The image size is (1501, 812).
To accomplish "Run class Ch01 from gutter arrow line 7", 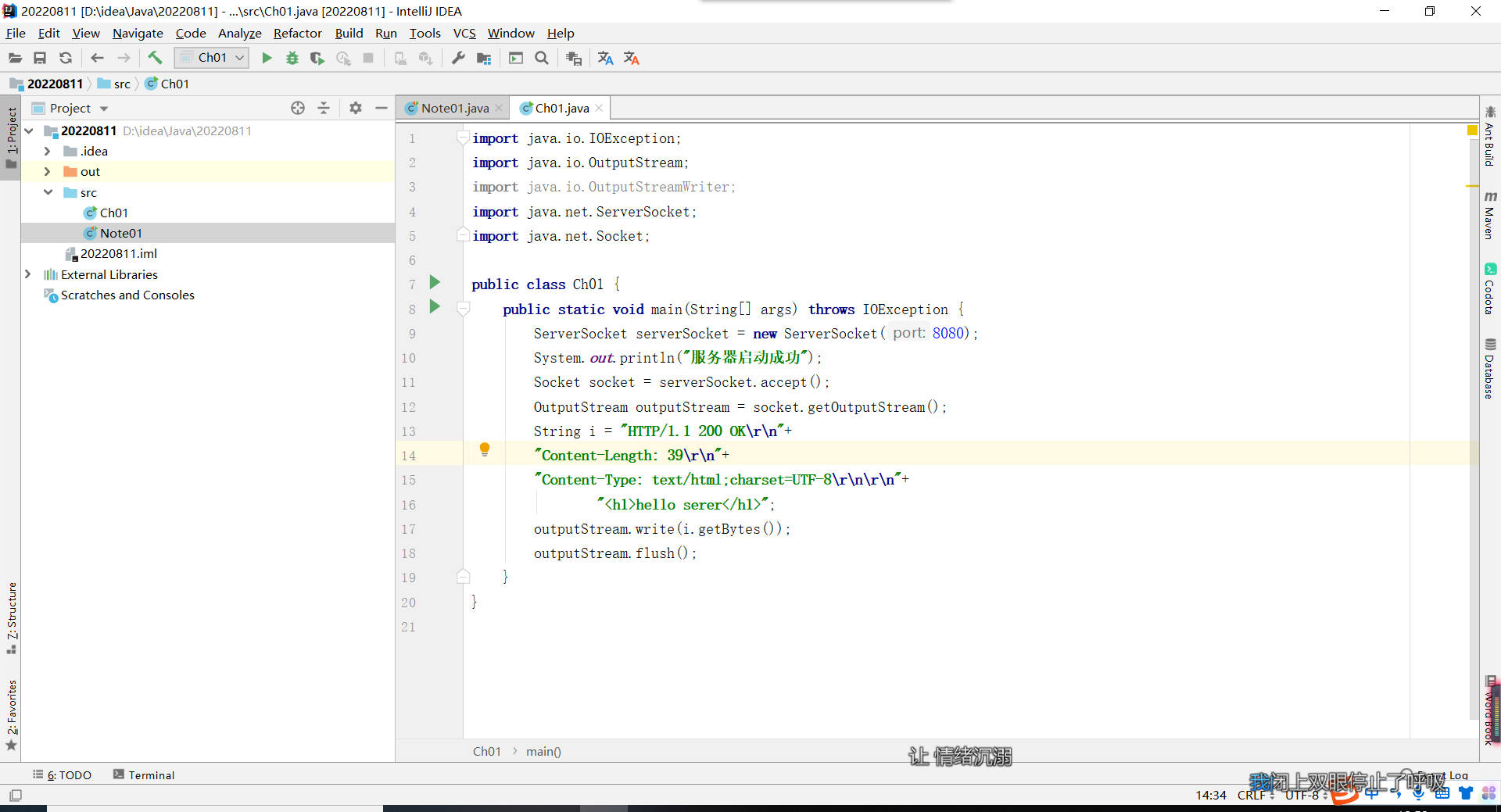I will pyautogui.click(x=435, y=282).
